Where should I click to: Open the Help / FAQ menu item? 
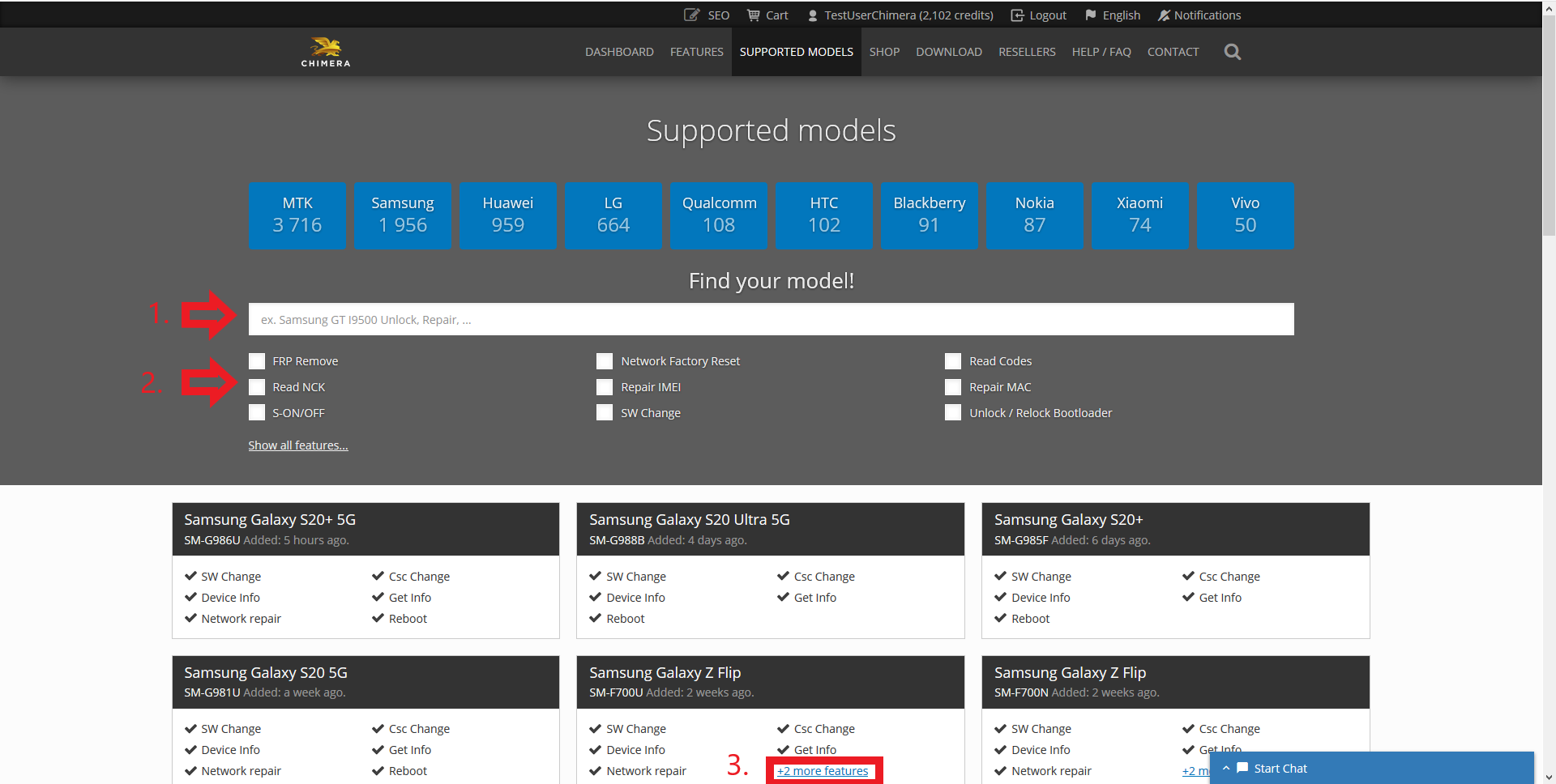click(x=1101, y=52)
